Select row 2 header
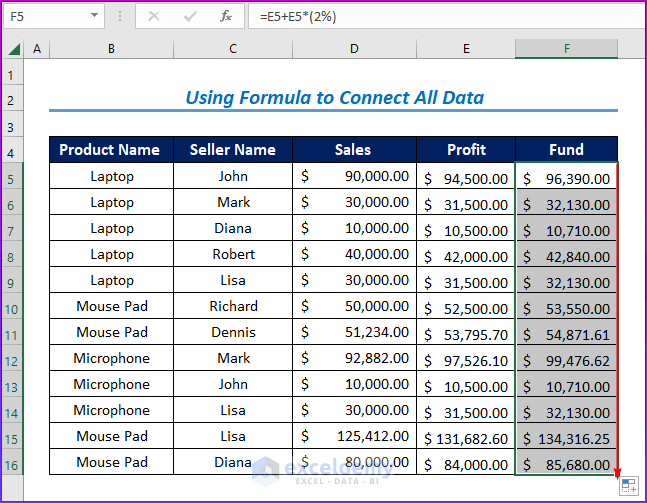Screen dimensions: 647x503 (12, 100)
